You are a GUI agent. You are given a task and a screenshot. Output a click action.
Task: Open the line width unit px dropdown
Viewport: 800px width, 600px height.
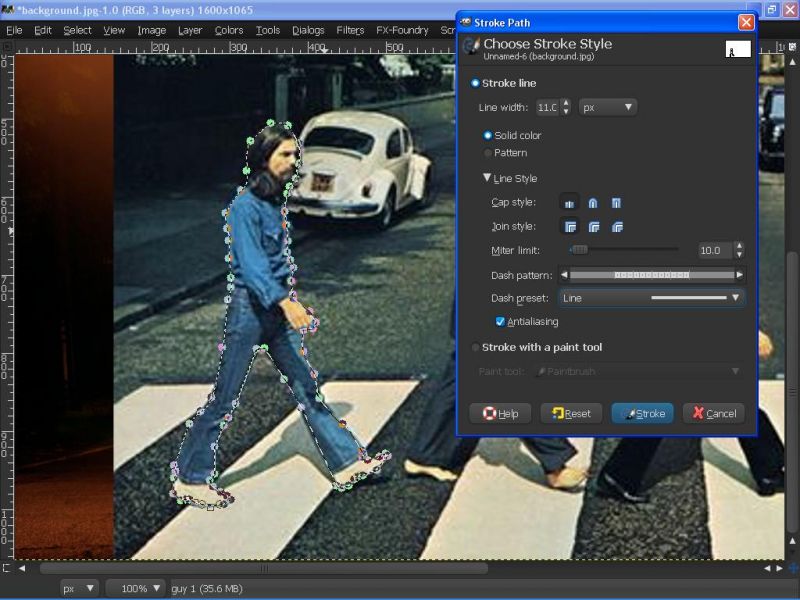[x=607, y=107]
